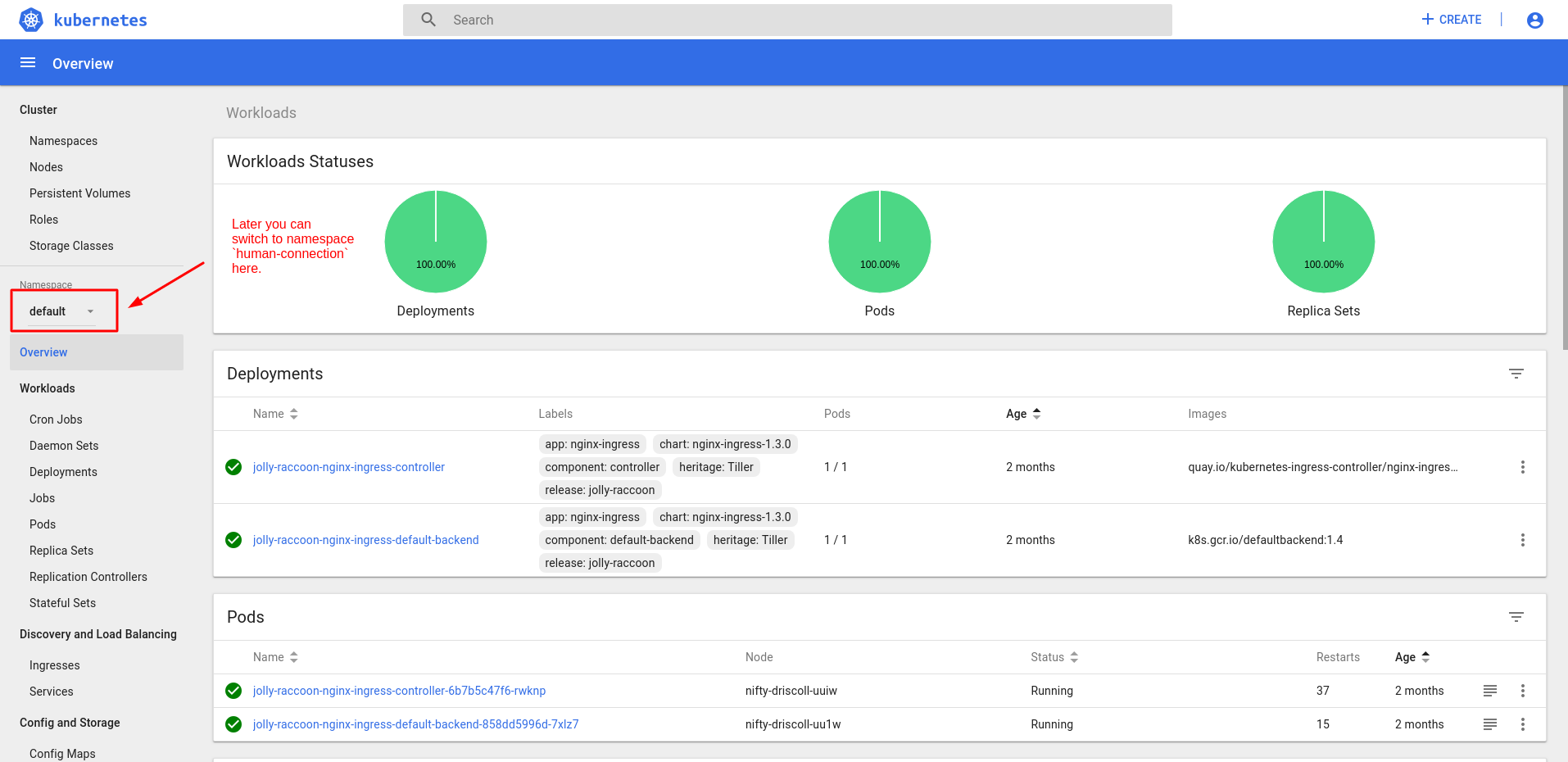Select Replica Sets in the Workloads menu

[61, 551]
